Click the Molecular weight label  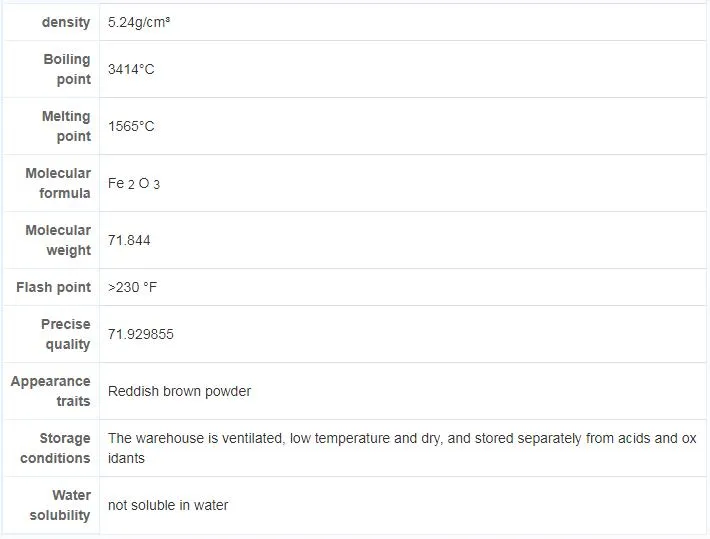click(x=58, y=240)
